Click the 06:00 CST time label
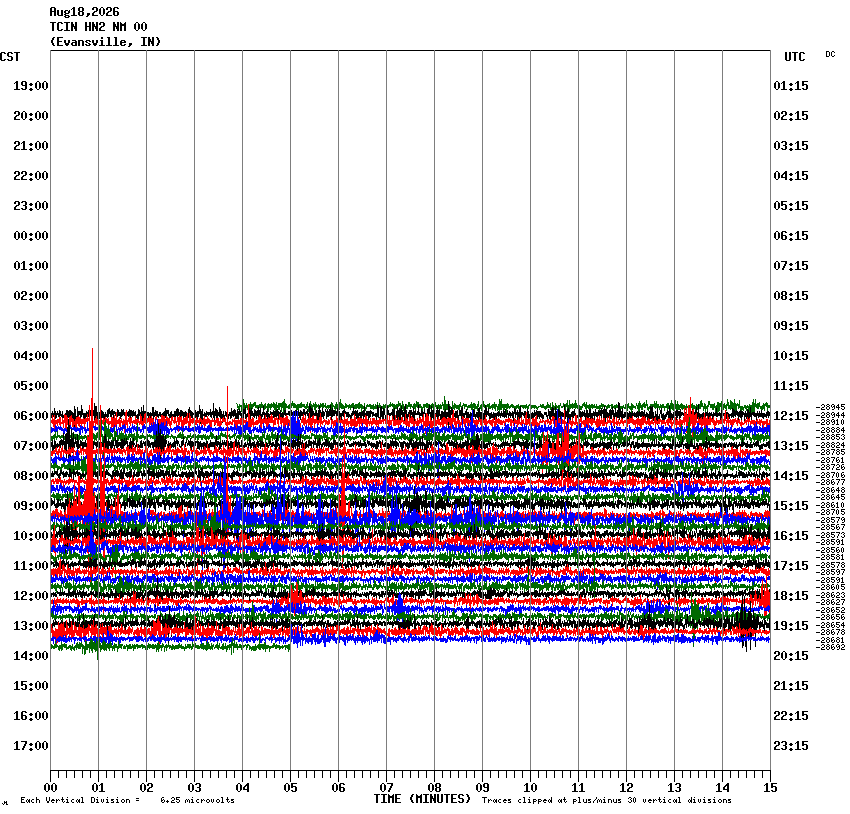The height and width of the screenshot is (814, 850). 30,416
